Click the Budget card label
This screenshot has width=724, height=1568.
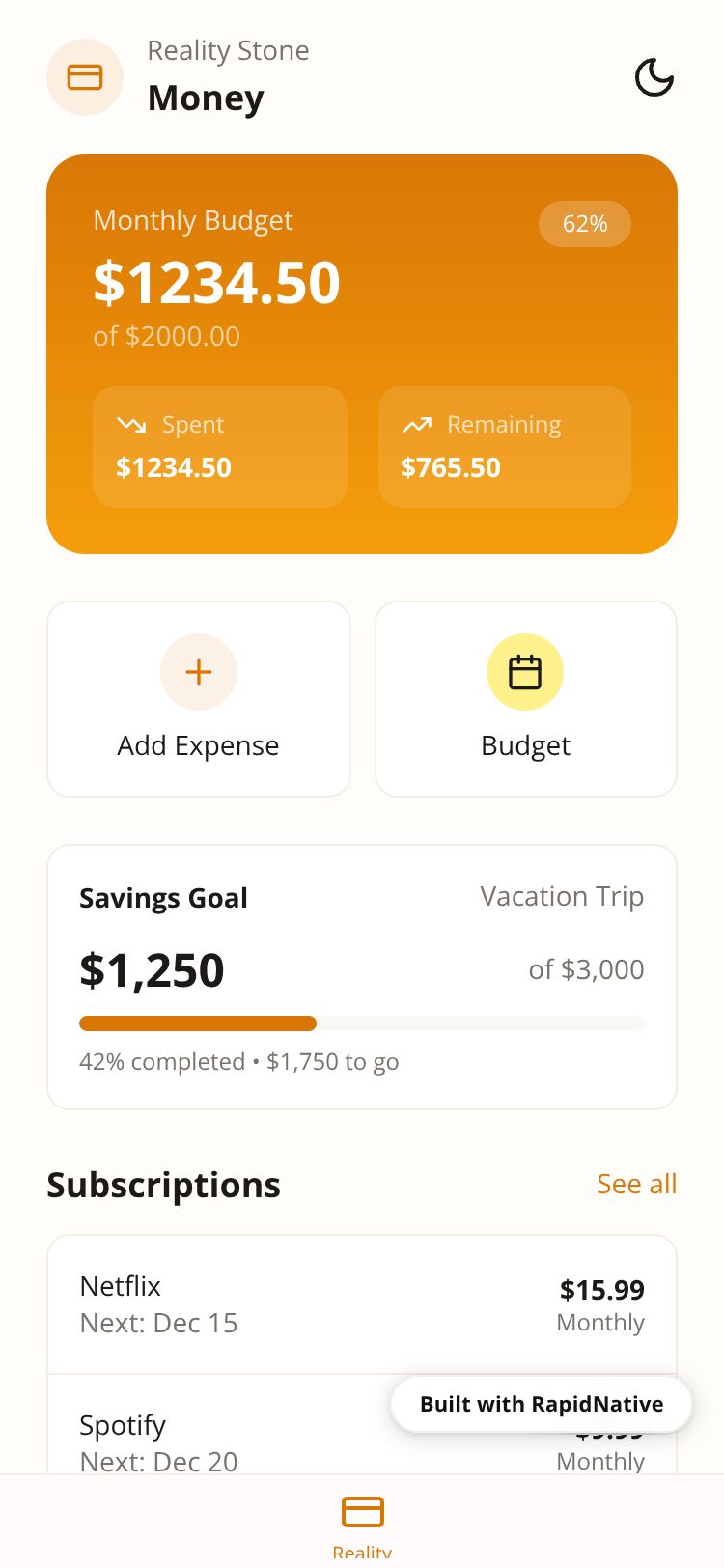(525, 745)
